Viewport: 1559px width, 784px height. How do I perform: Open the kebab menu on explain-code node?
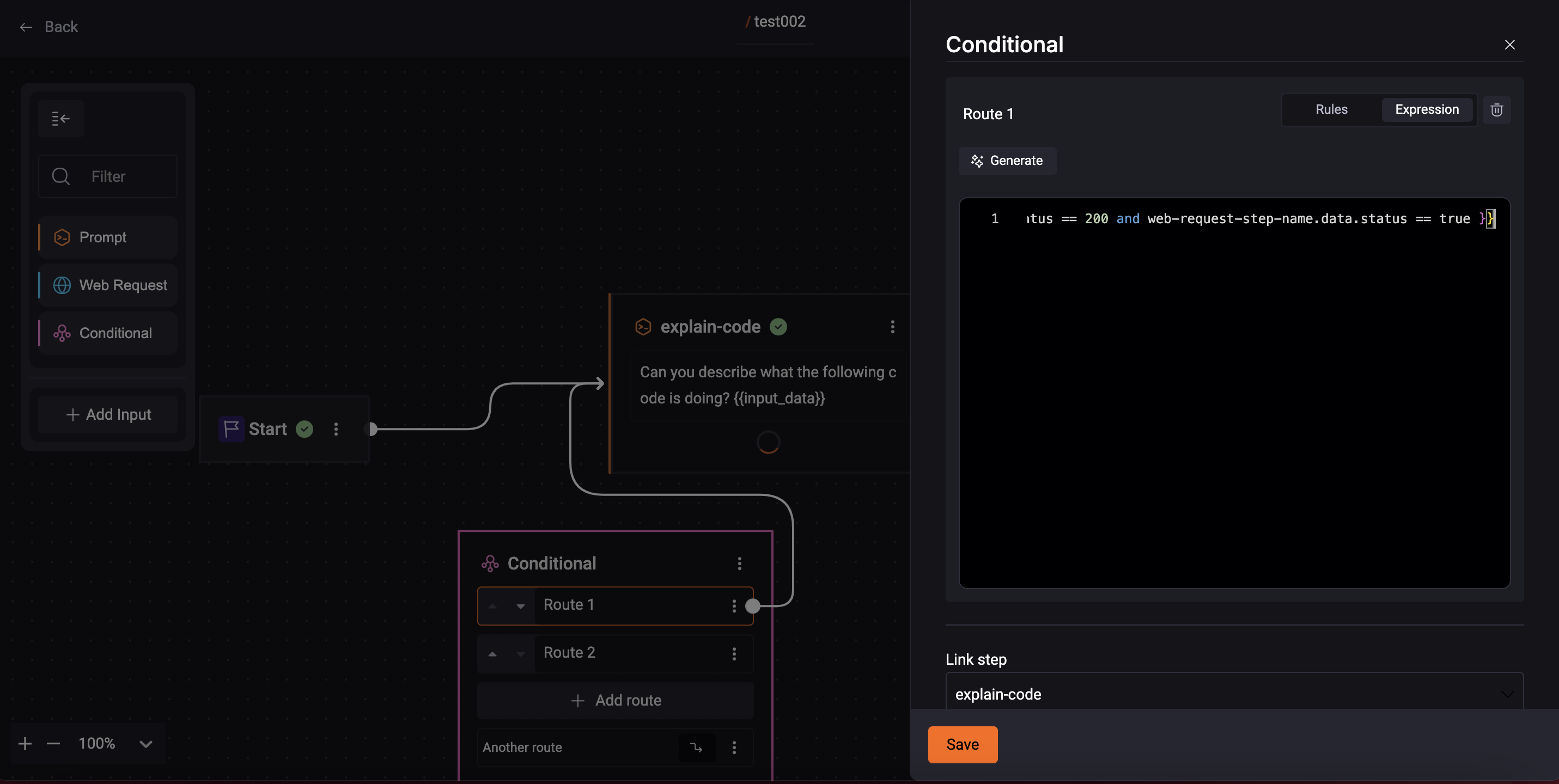tap(893, 327)
